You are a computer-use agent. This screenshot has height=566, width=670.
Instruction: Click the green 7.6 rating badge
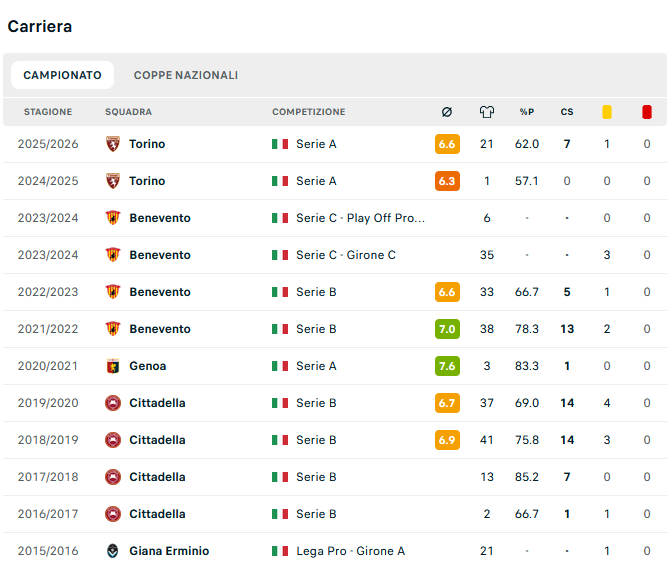[447, 366]
